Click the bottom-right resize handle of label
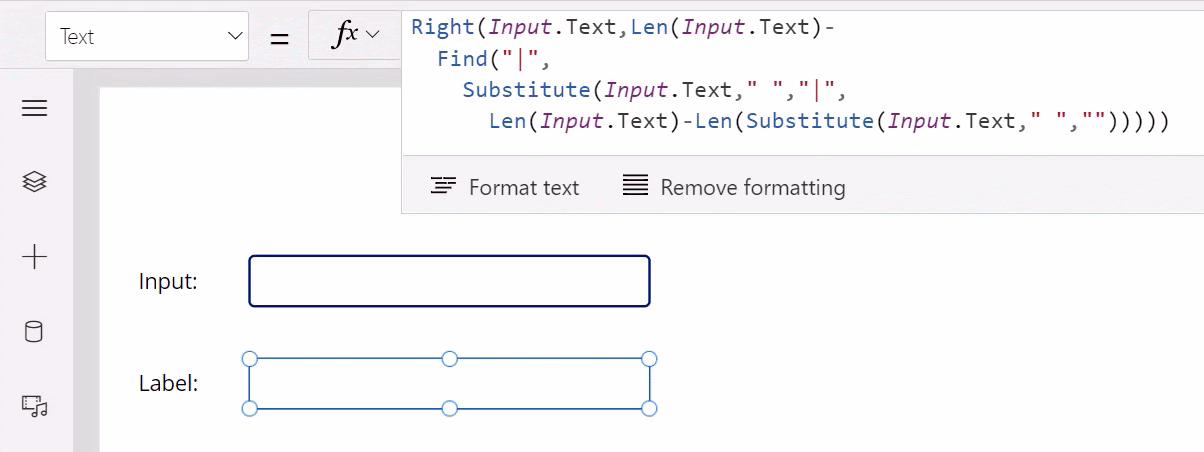 (x=649, y=408)
